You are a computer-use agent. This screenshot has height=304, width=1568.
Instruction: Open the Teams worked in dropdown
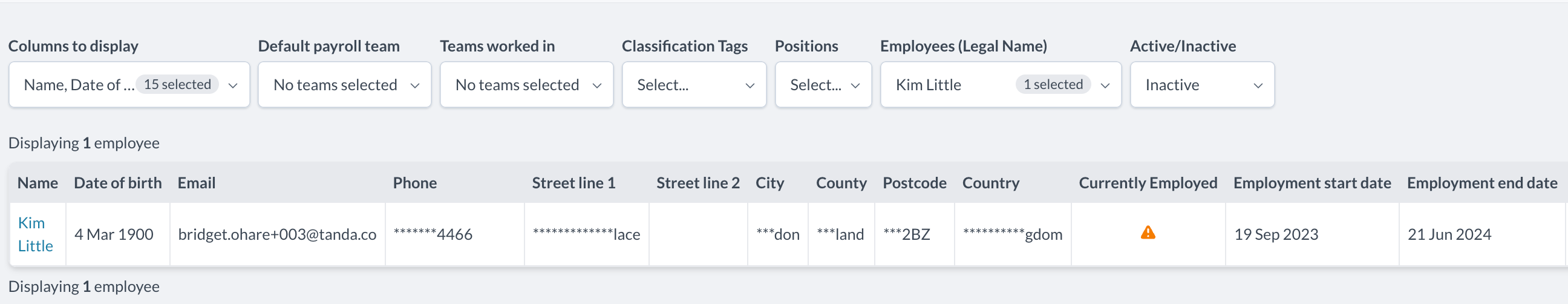point(526,85)
